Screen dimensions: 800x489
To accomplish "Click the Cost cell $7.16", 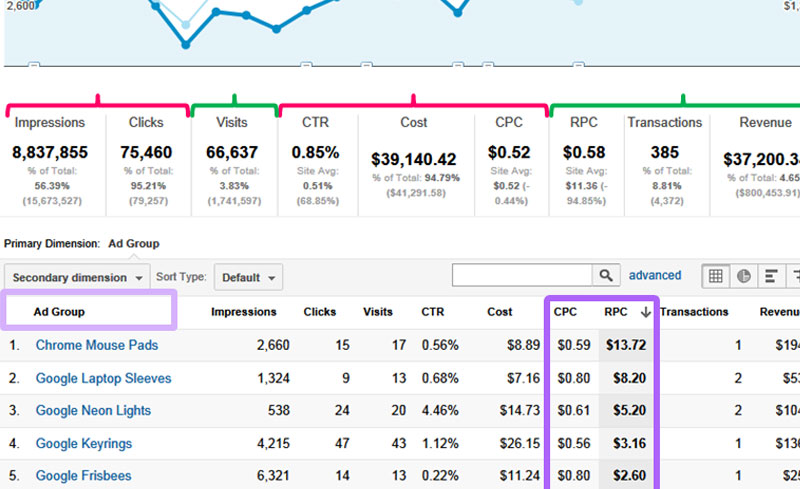I will point(523,378).
